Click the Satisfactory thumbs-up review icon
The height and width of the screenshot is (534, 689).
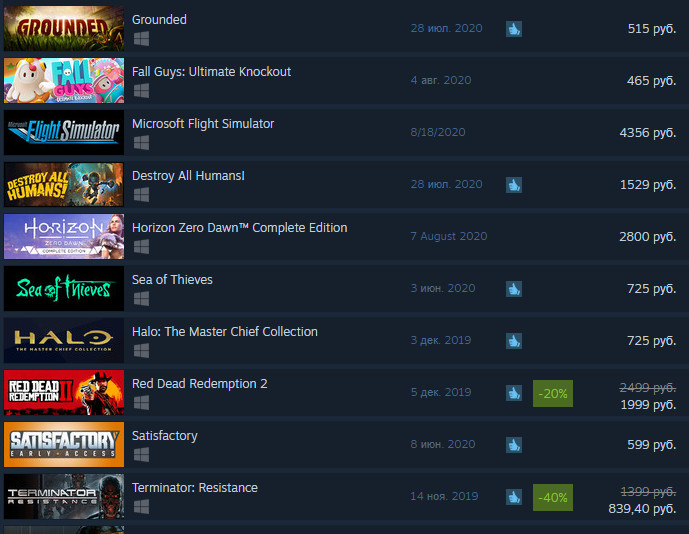click(514, 445)
